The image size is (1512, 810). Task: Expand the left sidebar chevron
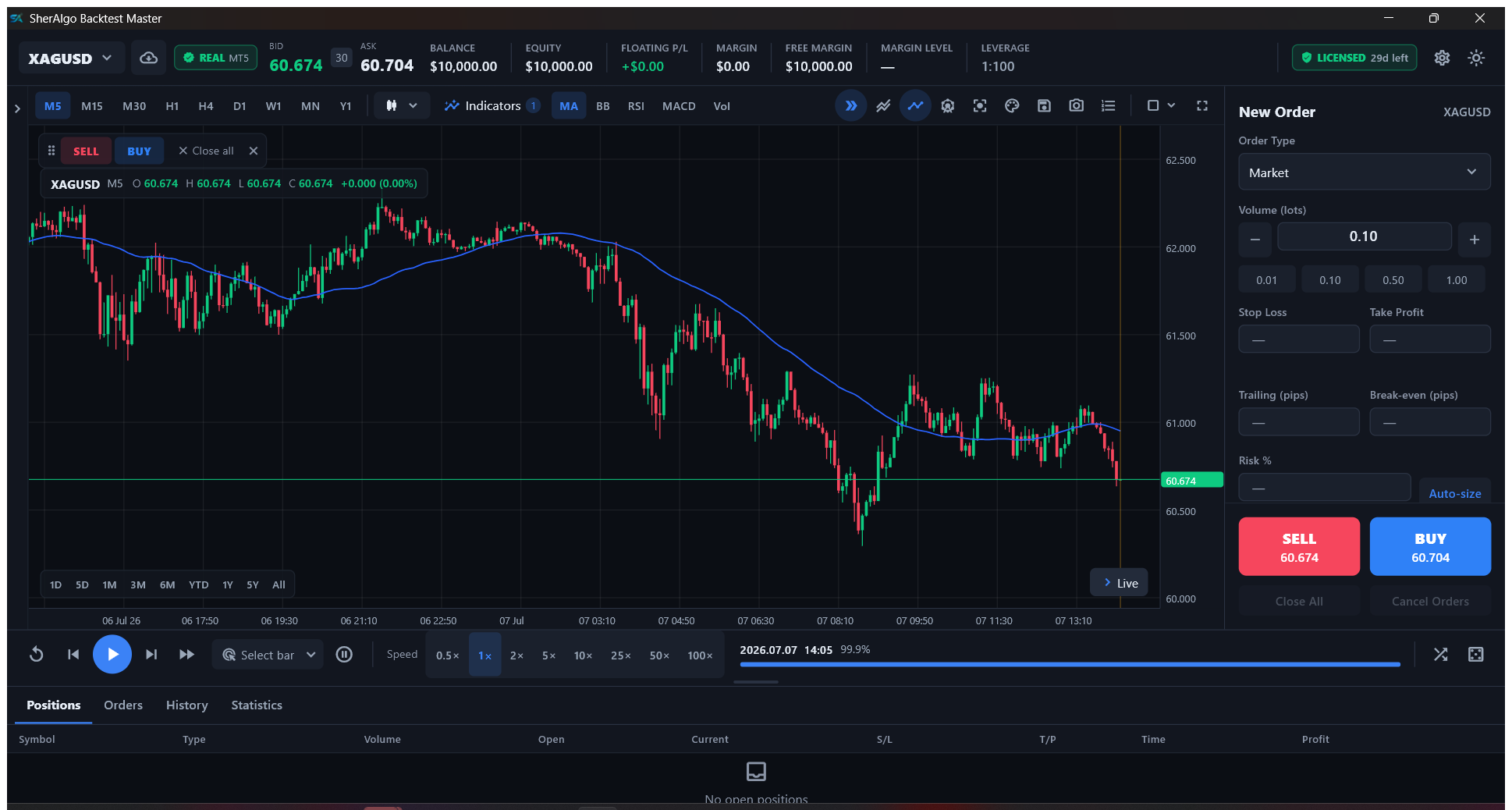coord(17,108)
